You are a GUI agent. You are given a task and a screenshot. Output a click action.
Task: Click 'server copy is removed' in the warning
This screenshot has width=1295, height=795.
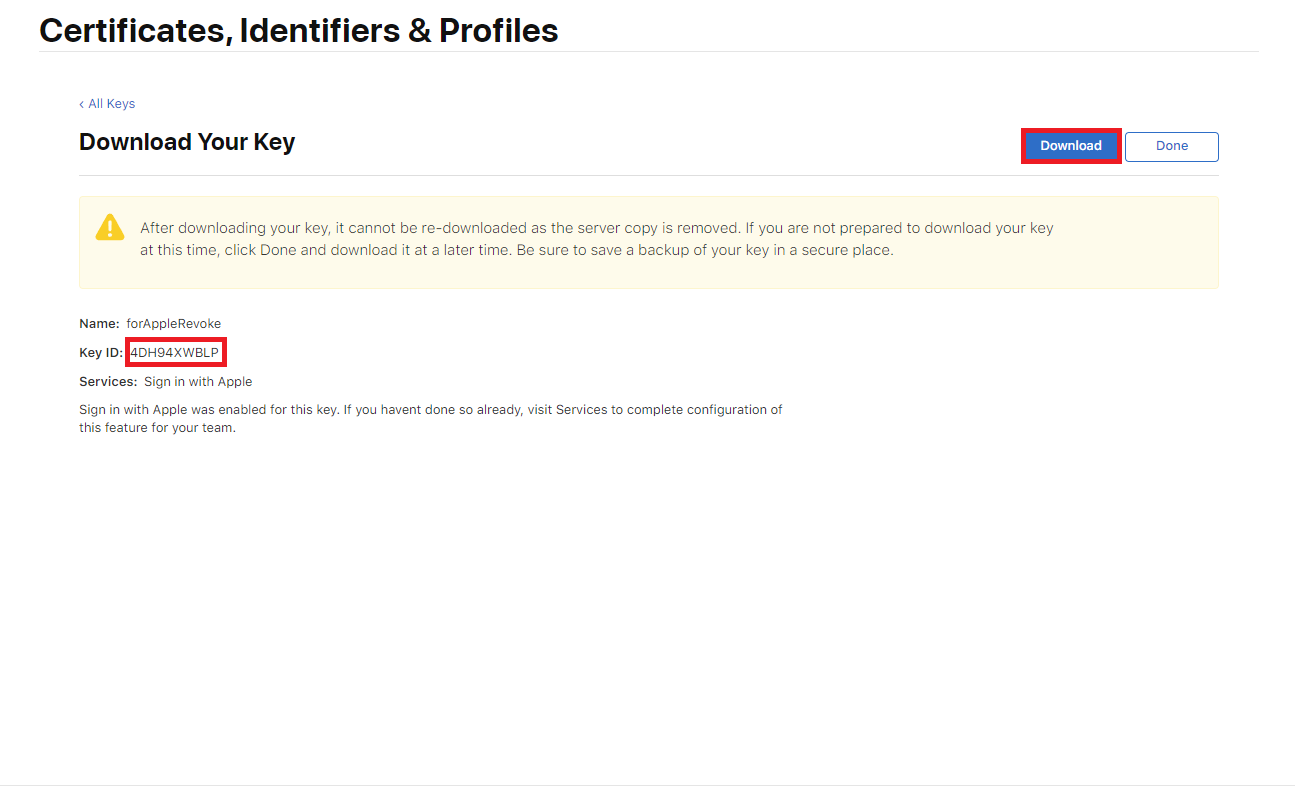658,228
